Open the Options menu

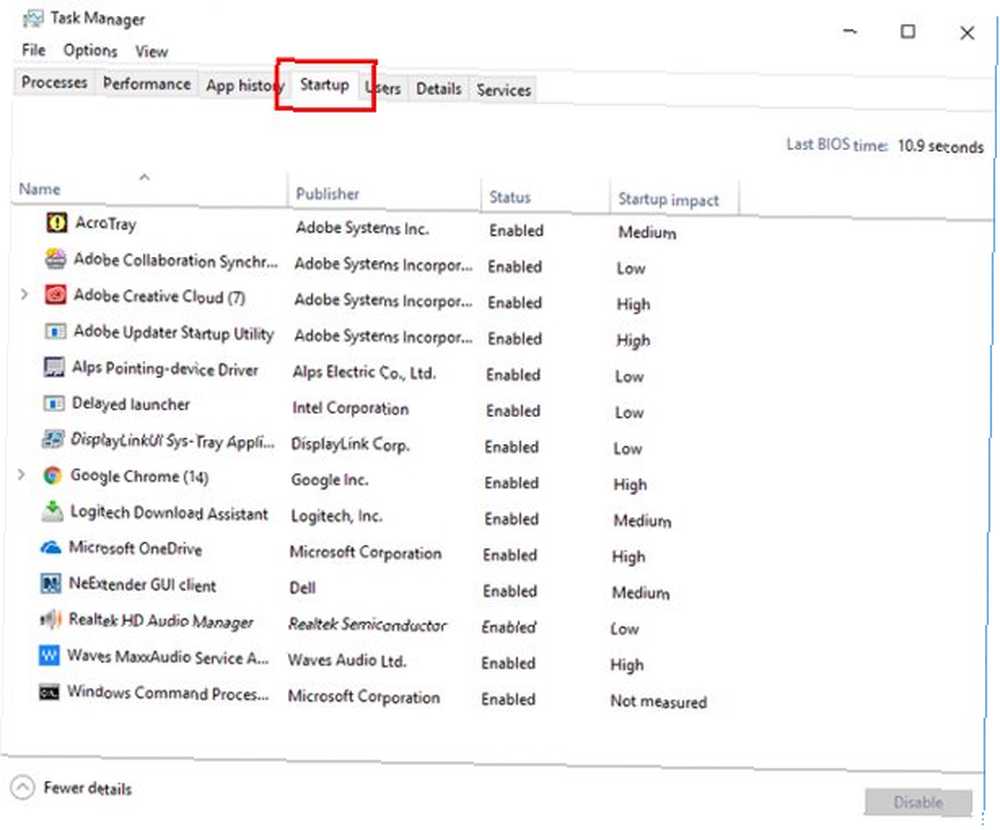click(91, 50)
